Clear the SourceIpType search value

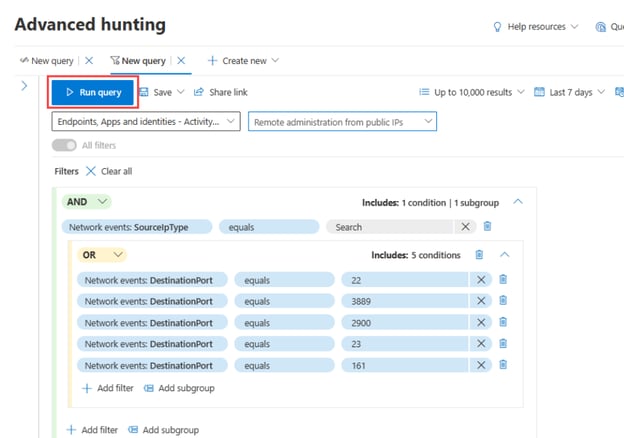[465, 227]
